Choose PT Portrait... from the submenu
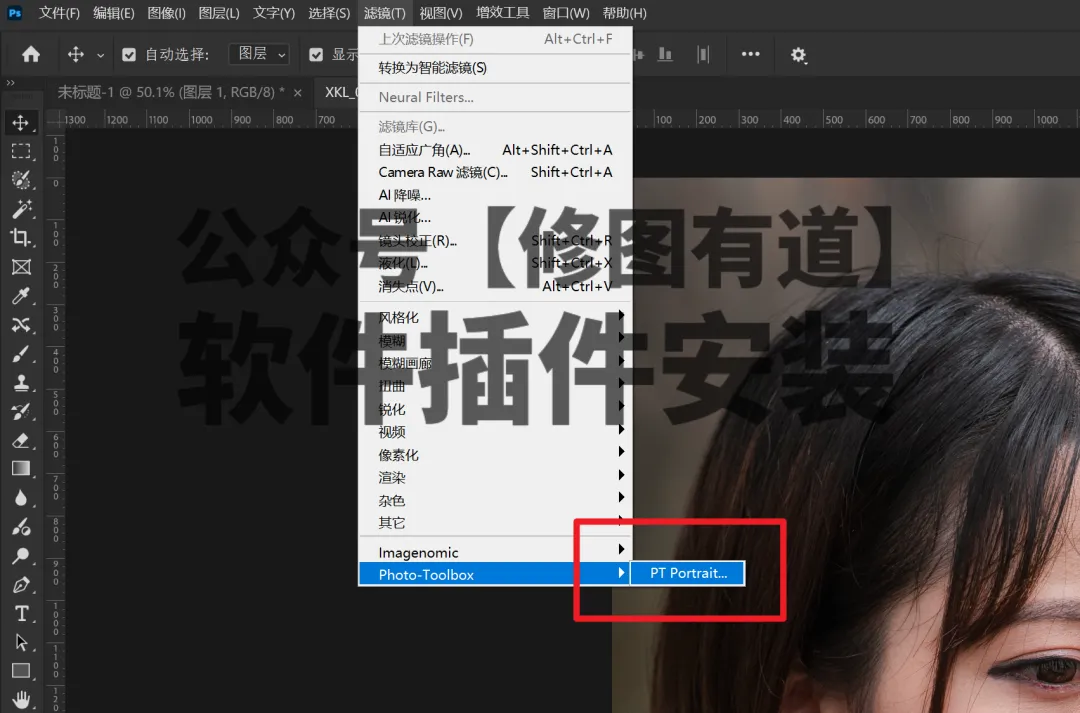 coord(688,573)
